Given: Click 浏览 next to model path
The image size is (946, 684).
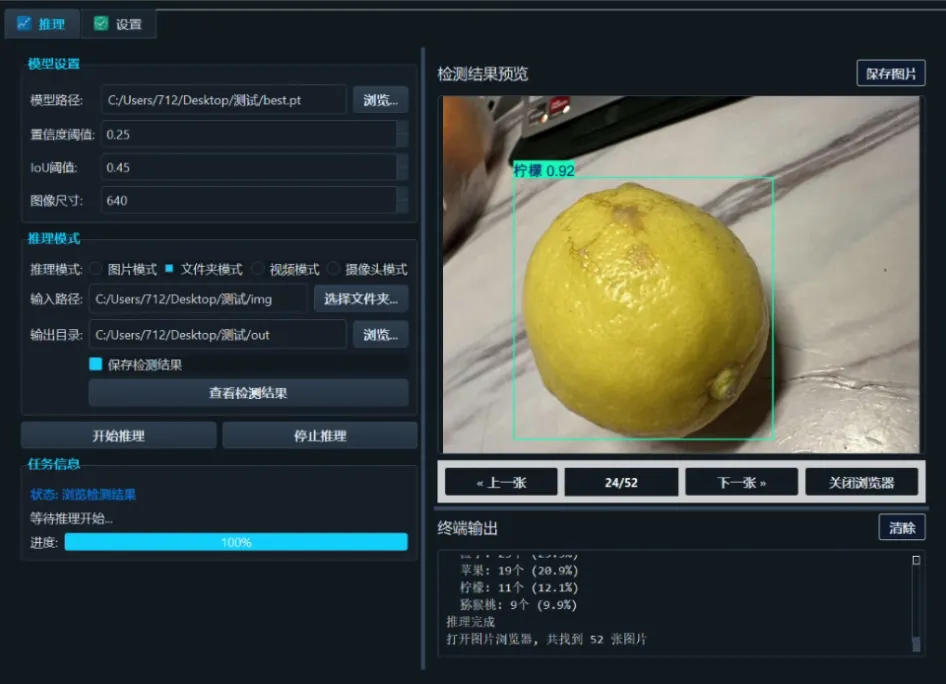Looking at the screenshot, I should click(380, 100).
